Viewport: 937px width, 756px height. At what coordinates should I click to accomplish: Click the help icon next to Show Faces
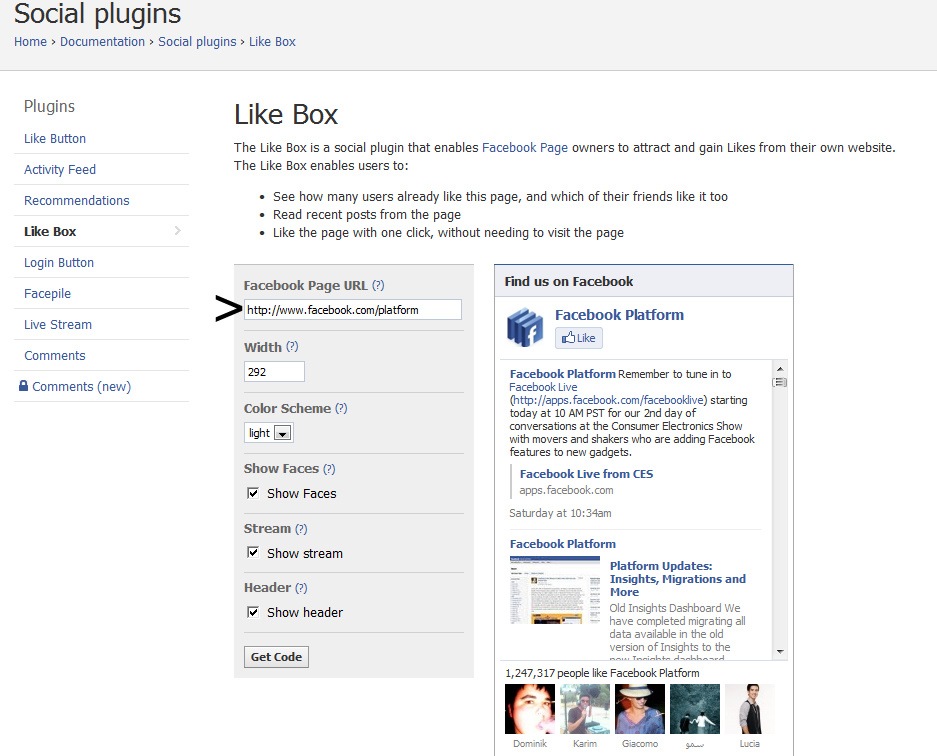[329, 469]
